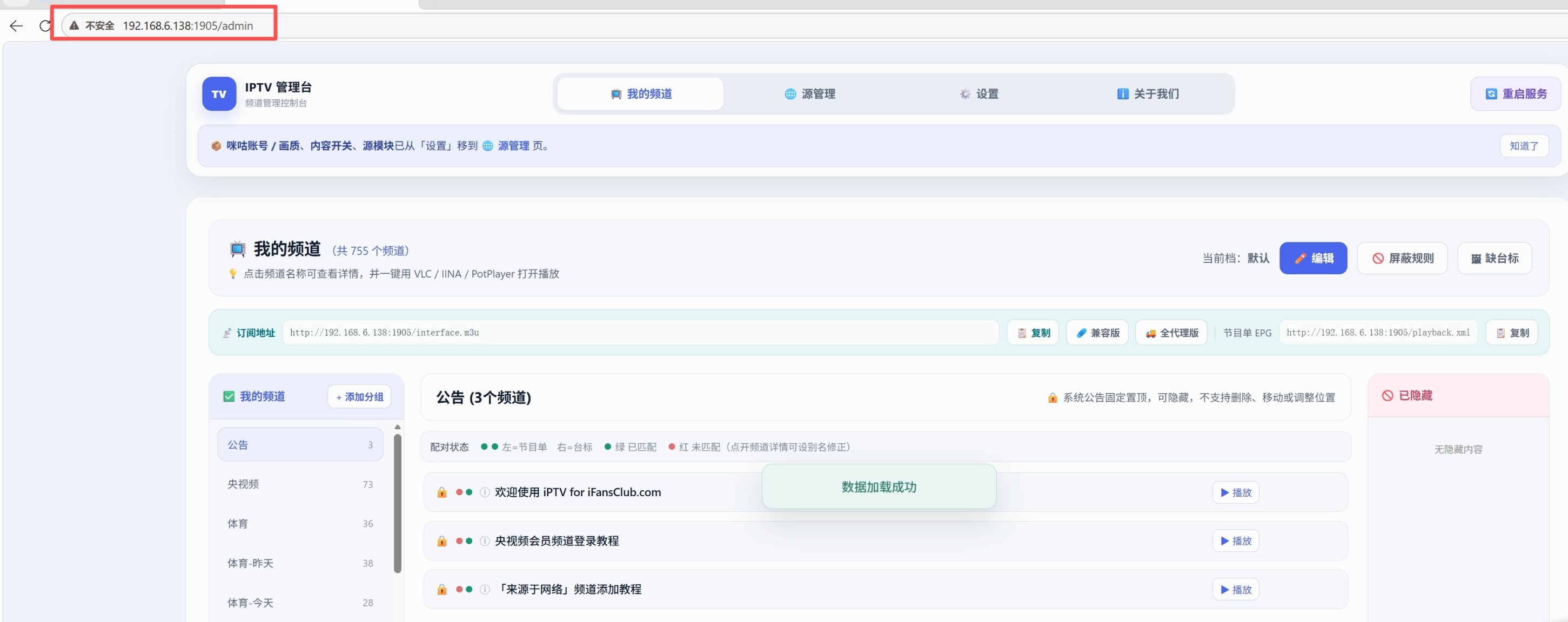The image size is (1568, 622).
Task: Select the 兼容版 subscription option
Action: [x=1097, y=333]
